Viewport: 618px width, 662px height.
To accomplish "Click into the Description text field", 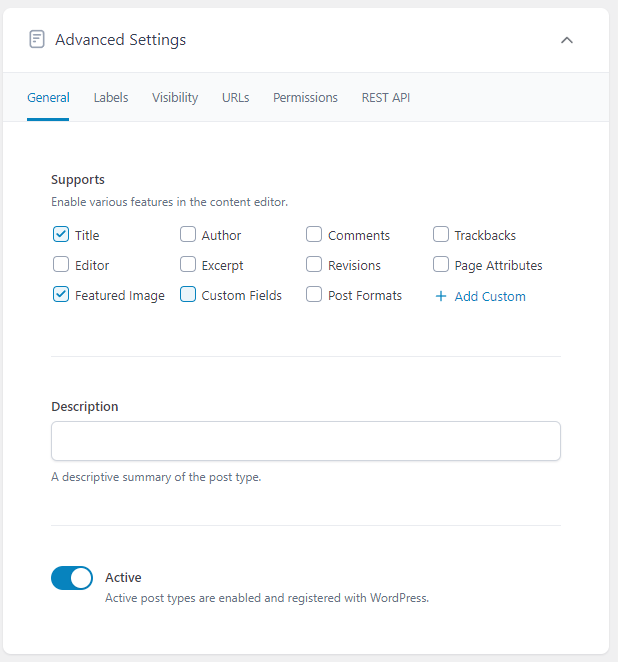I will point(305,441).
